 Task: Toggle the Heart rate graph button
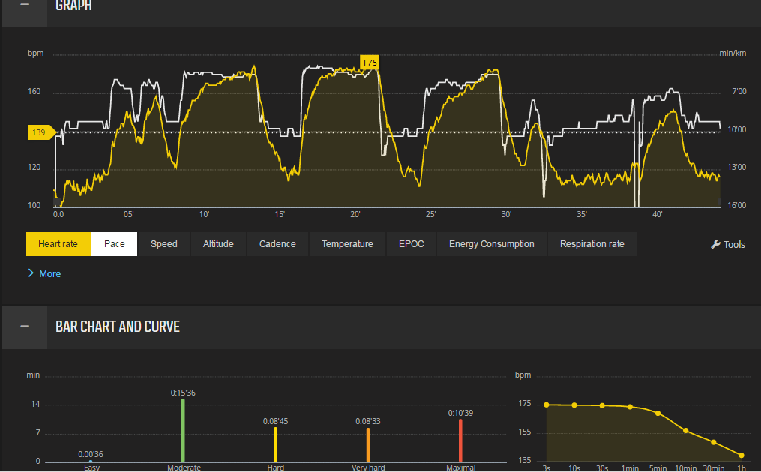(x=58, y=244)
